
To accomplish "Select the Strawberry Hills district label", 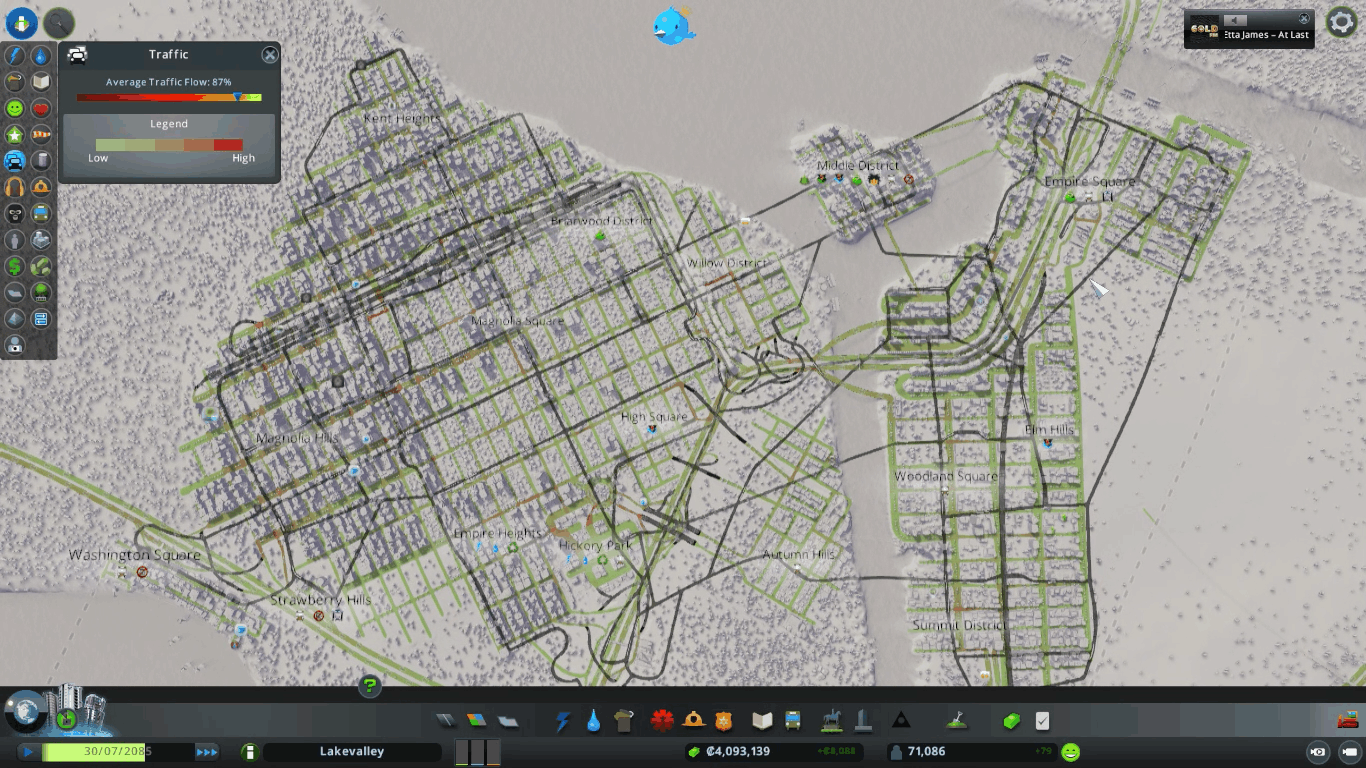I will point(321,600).
